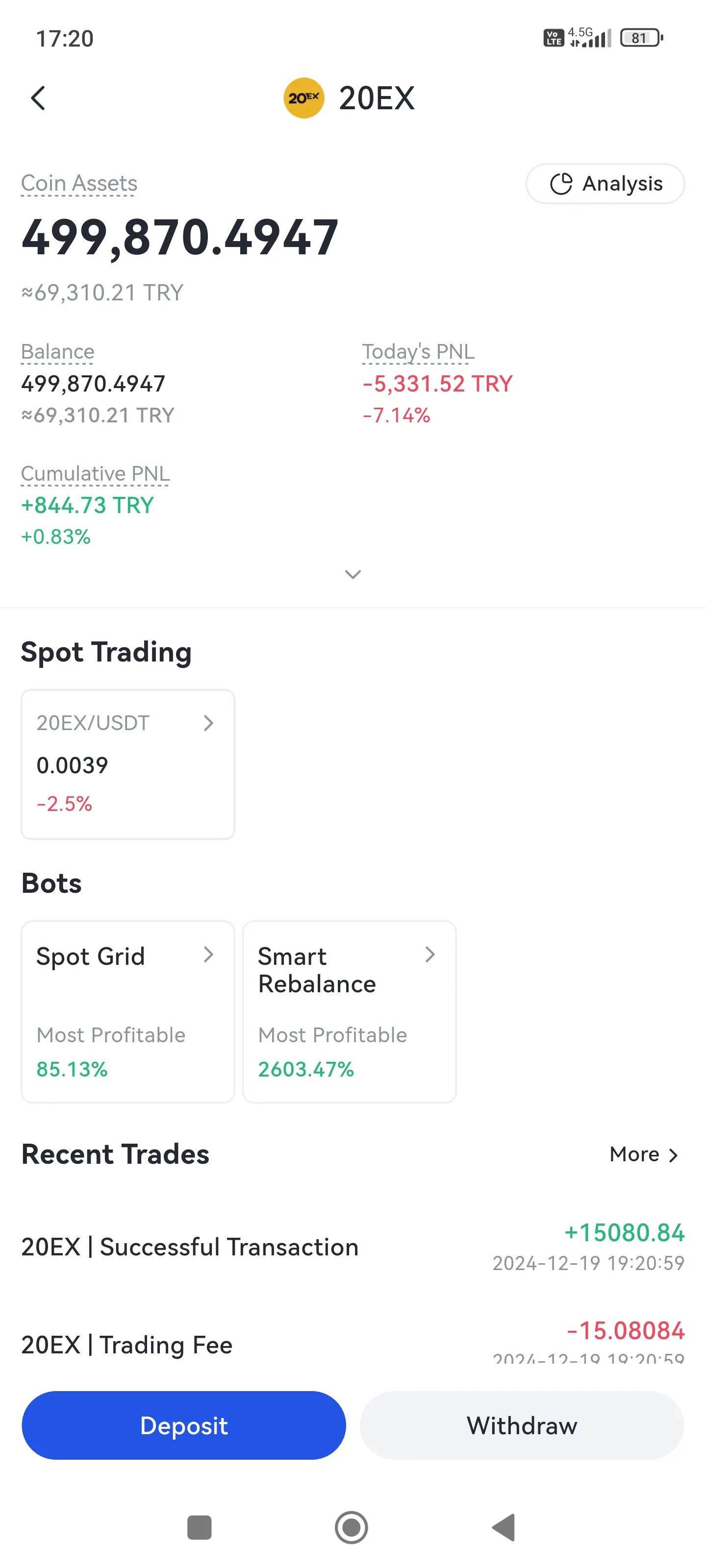The height and width of the screenshot is (1568, 706).
Task: Tap Coin Assets label for info
Action: pos(79,183)
